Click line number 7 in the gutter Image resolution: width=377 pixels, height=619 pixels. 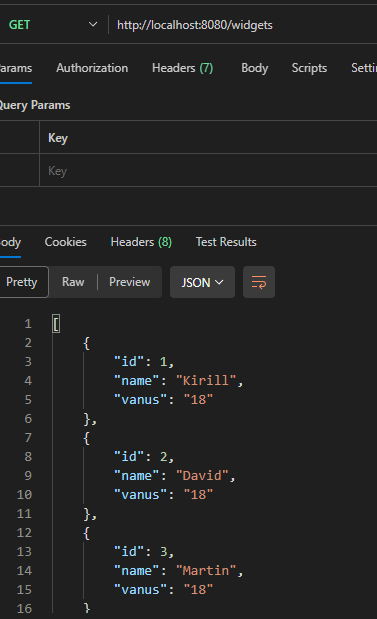pyautogui.click(x=28, y=438)
